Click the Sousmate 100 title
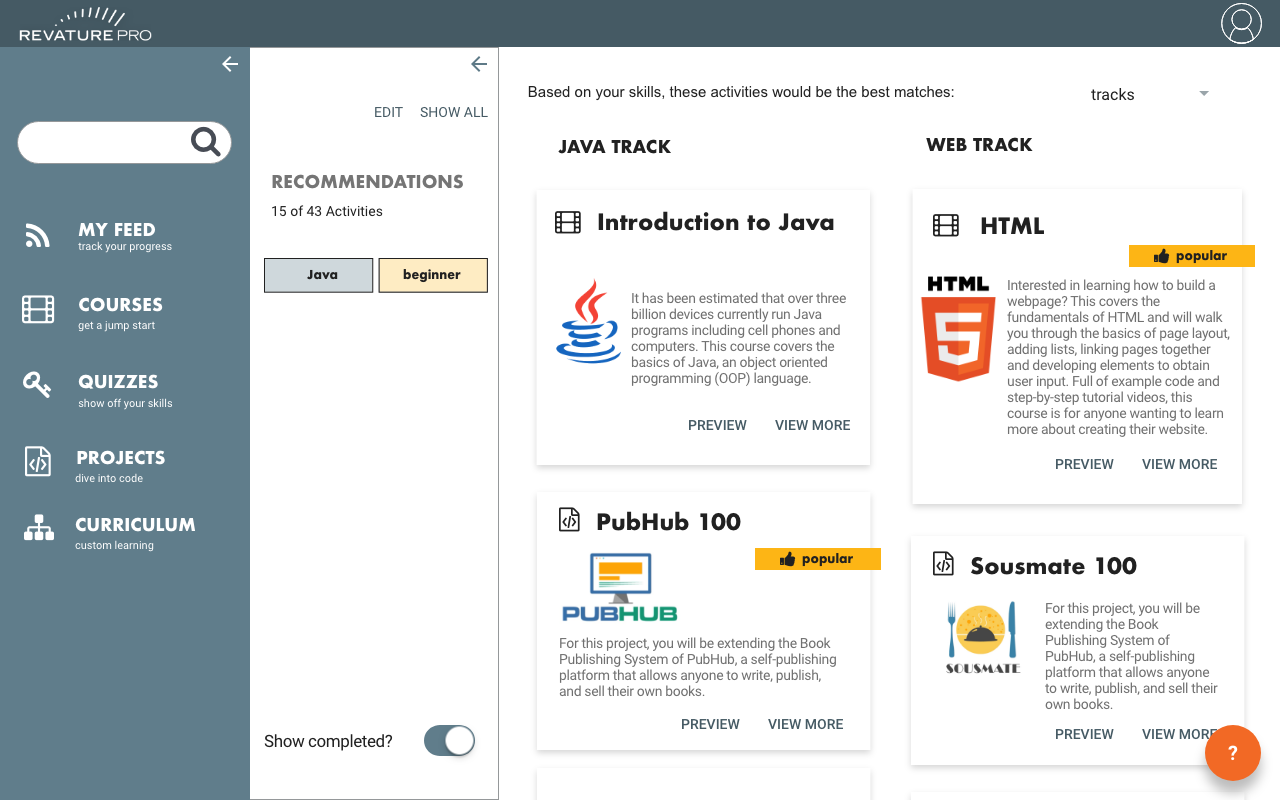Screen dimensions: 1280x800 1053,565
